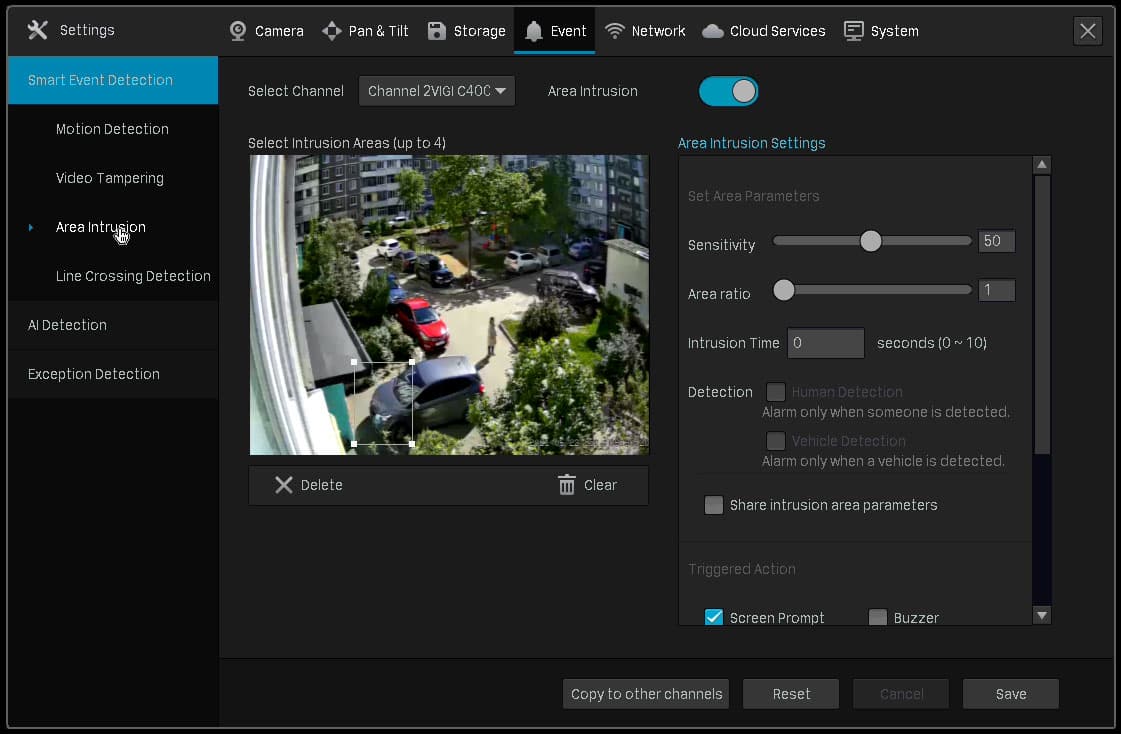Turn off the Area Intrusion toggle
Viewport: 1121px width, 734px height.
[x=729, y=92]
